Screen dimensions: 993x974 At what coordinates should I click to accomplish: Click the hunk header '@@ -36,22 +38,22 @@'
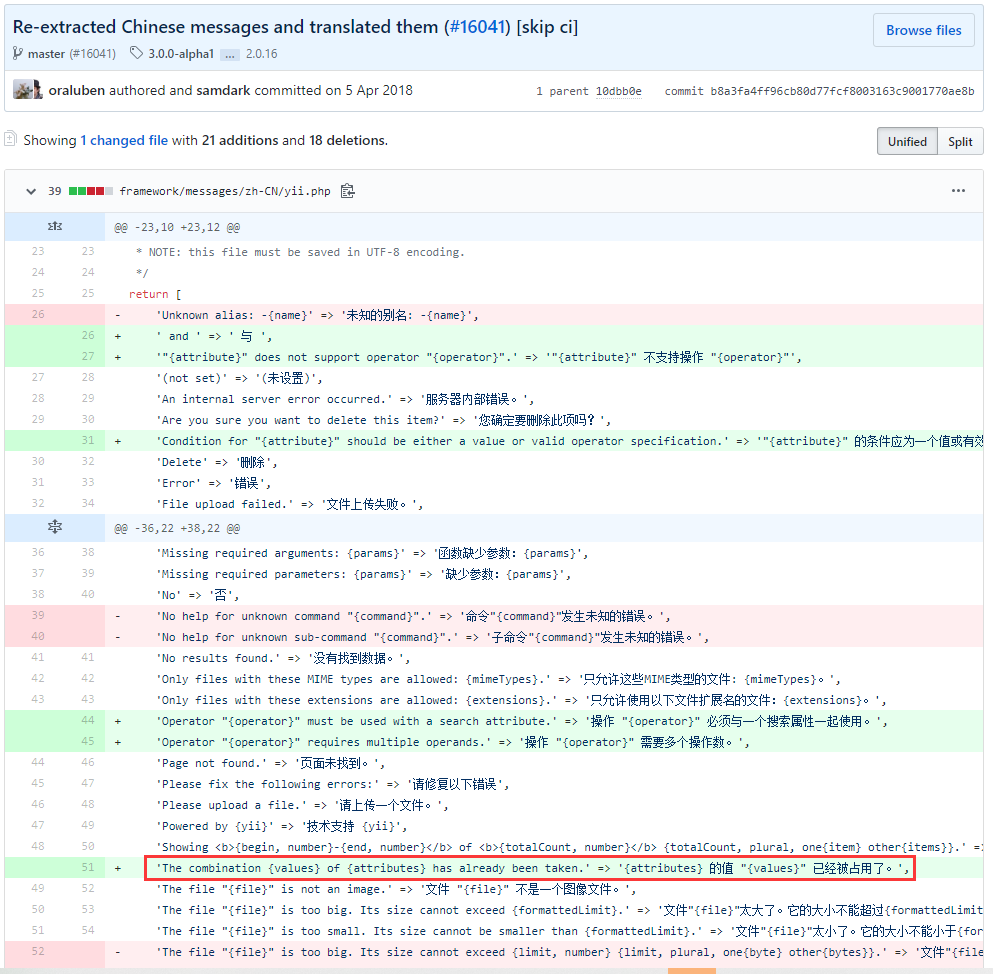[x=177, y=528]
